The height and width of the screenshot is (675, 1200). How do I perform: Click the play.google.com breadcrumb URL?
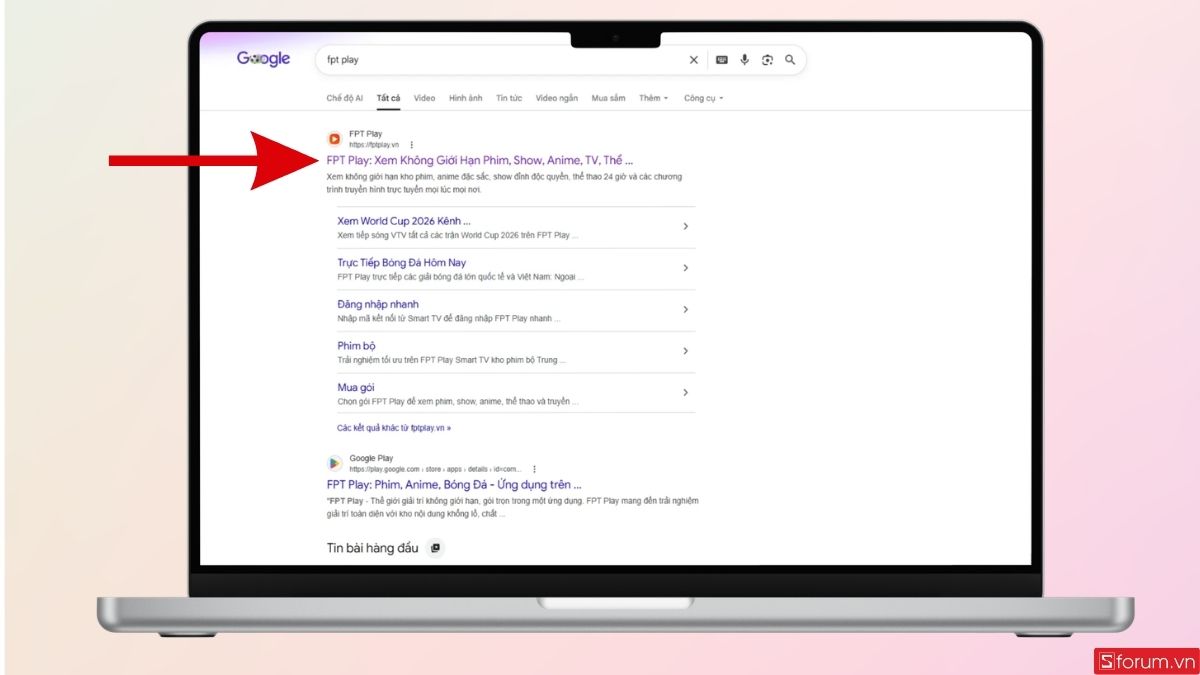[435, 469]
